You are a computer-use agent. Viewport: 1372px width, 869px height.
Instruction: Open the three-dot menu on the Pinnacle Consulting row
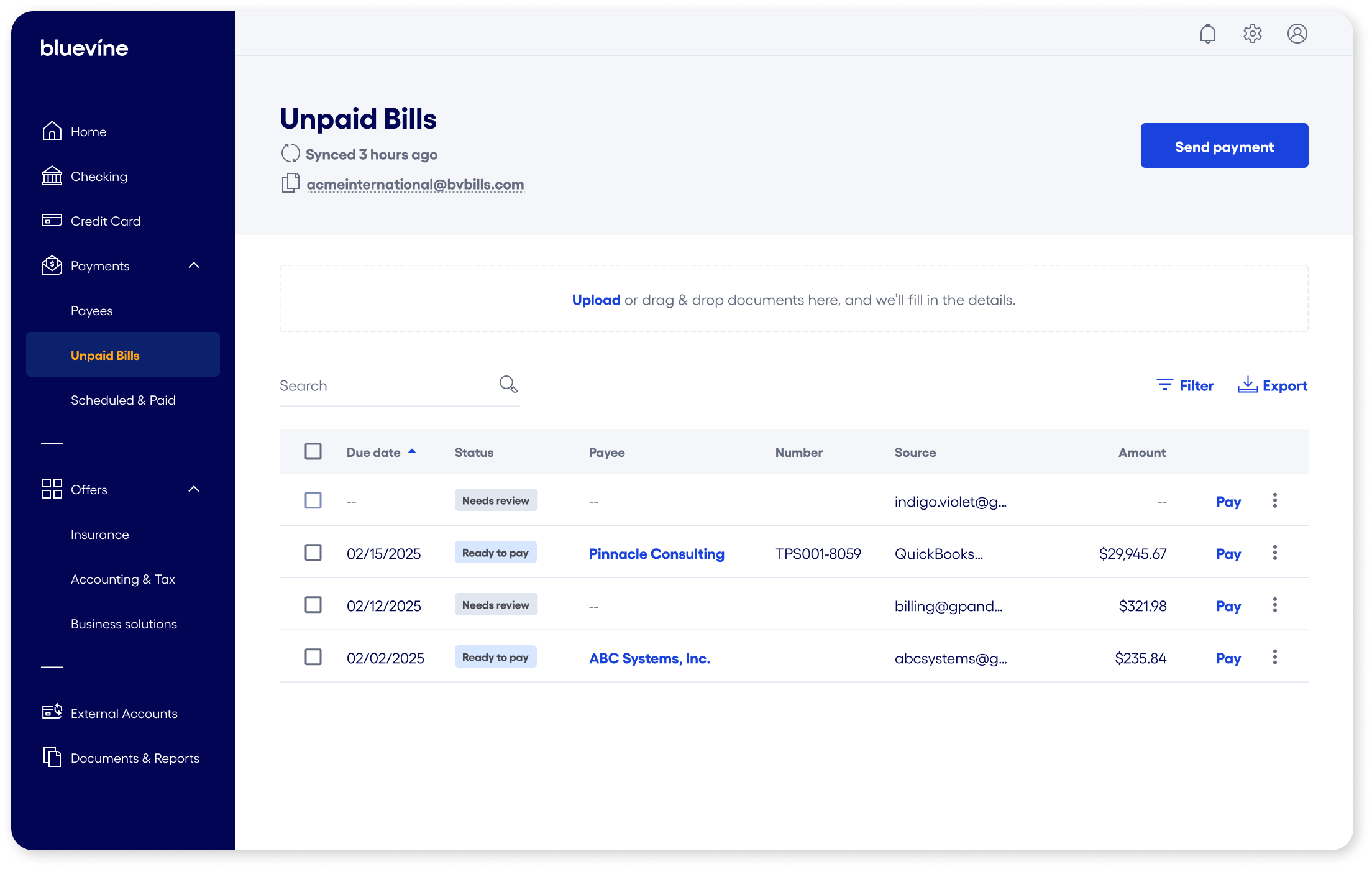[x=1274, y=553]
